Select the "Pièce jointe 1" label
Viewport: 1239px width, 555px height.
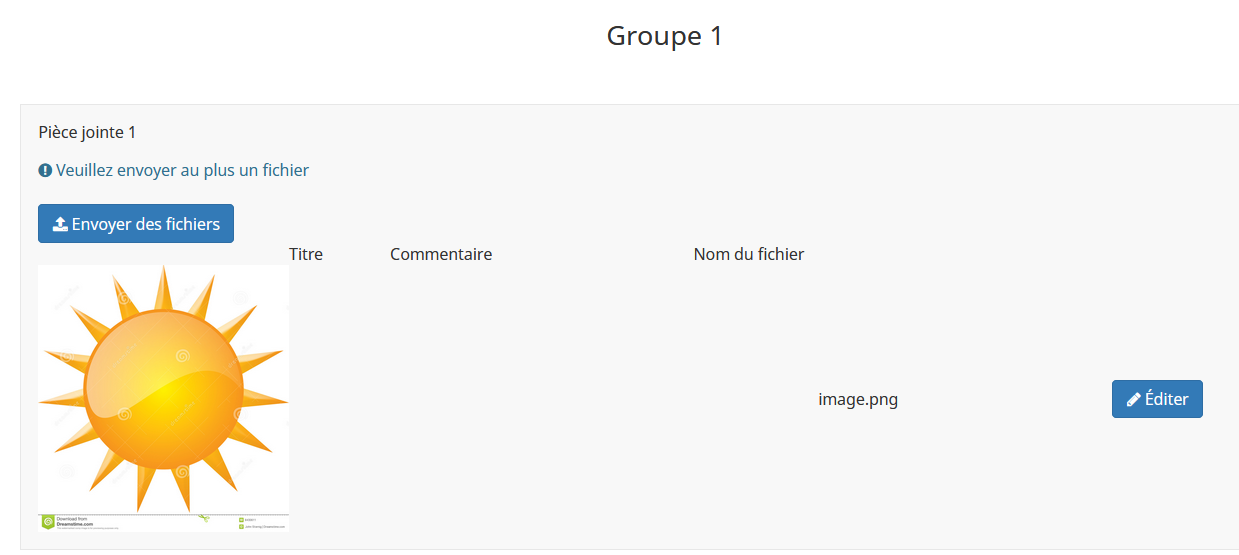87,132
